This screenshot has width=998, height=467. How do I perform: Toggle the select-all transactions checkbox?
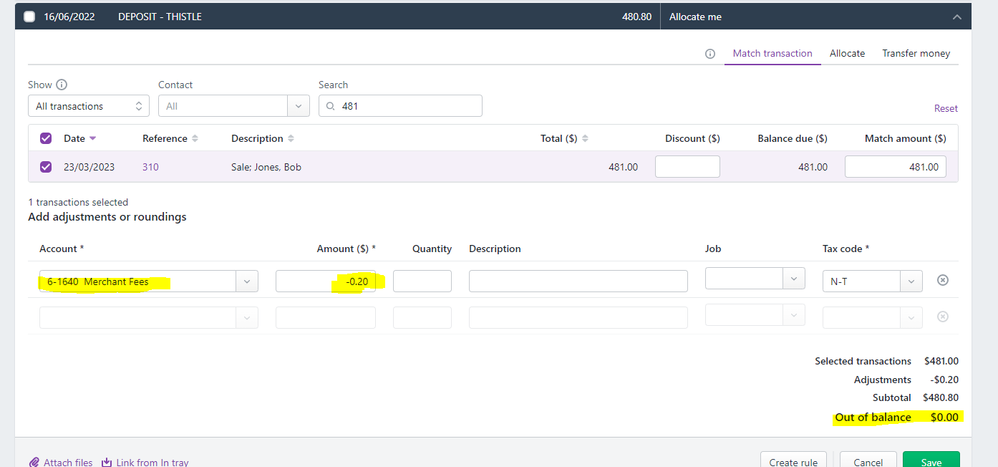(46, 138)
